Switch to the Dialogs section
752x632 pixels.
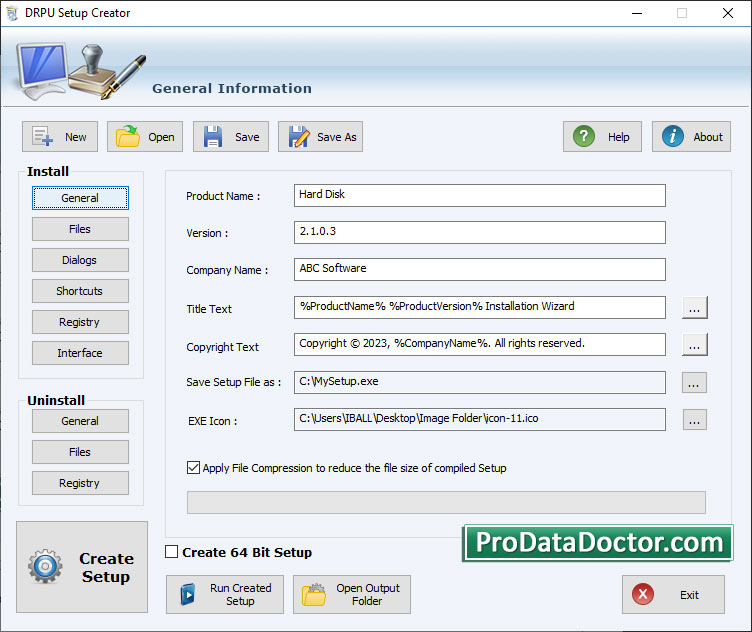click(80, 260)
